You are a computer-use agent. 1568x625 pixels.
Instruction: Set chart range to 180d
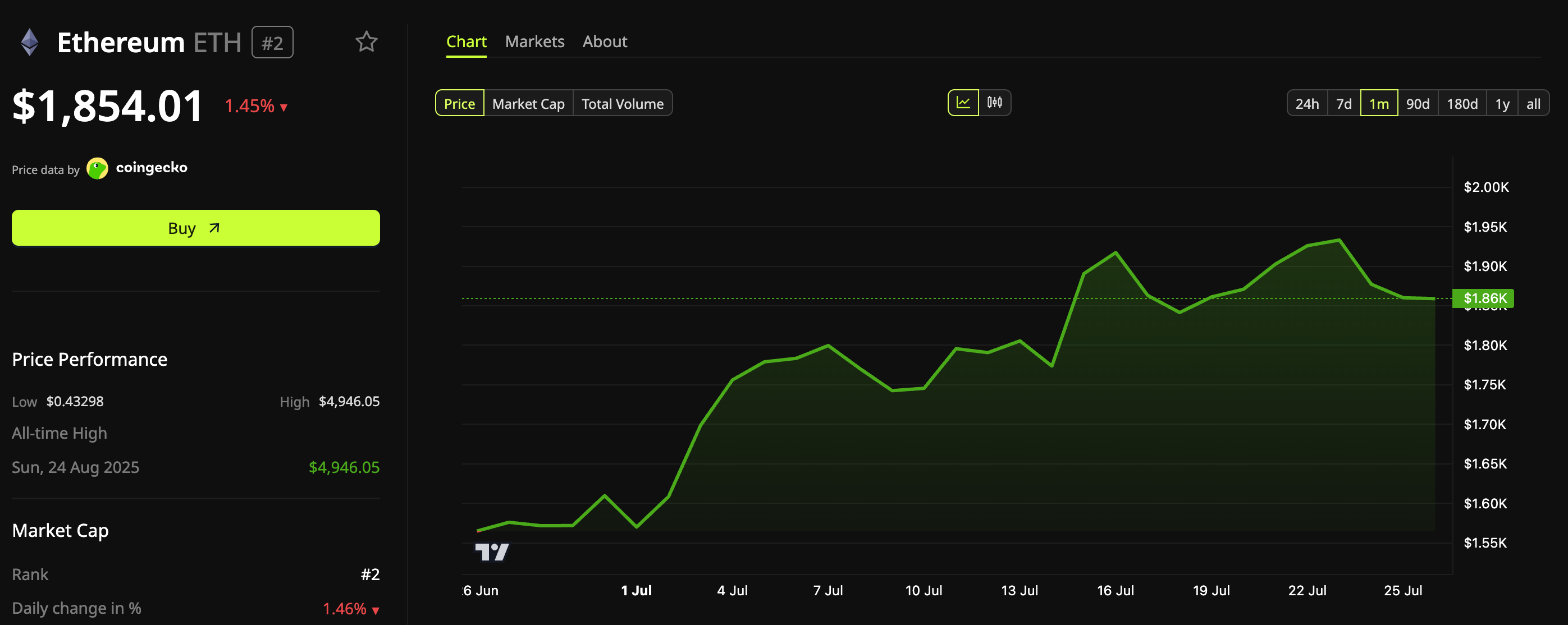[x=1462, y=103]
